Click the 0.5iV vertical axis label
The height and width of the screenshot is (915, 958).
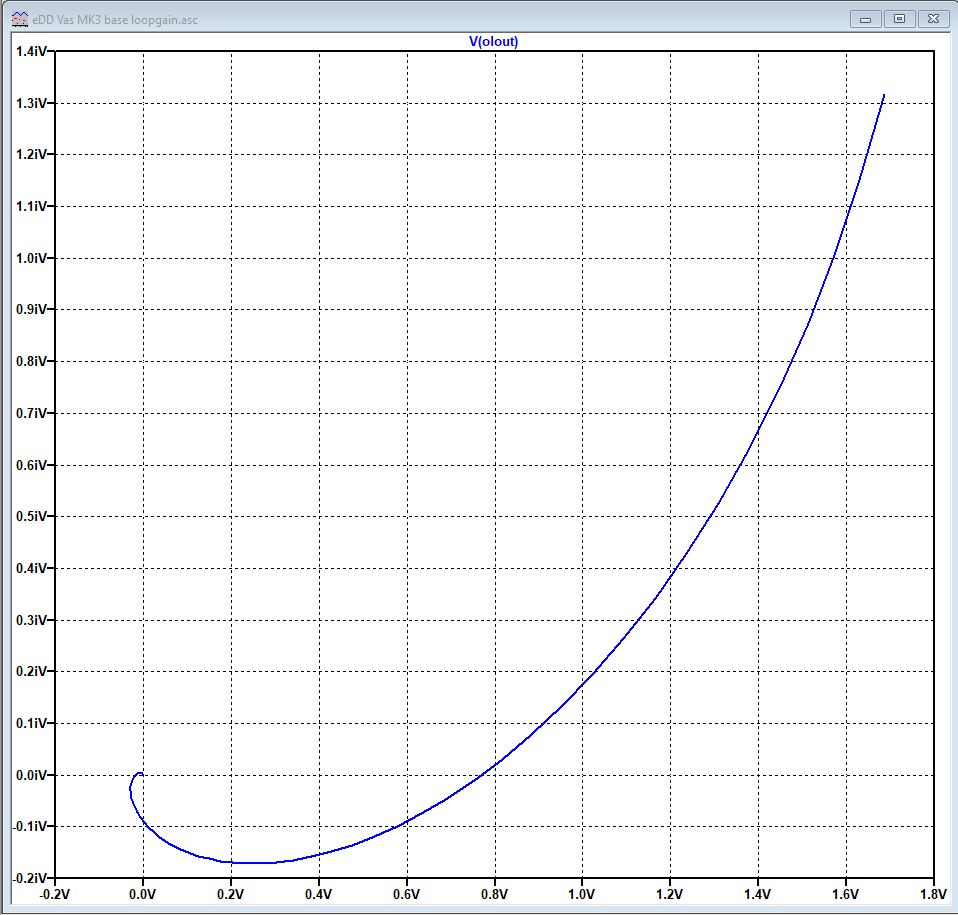click(32, 517)
